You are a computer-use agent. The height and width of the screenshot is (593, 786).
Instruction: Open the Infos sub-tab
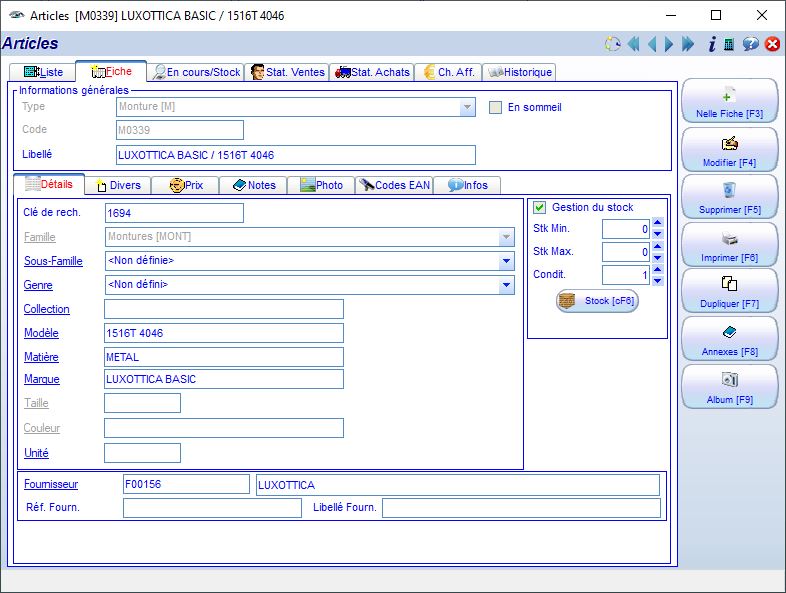tap(467, 185)
